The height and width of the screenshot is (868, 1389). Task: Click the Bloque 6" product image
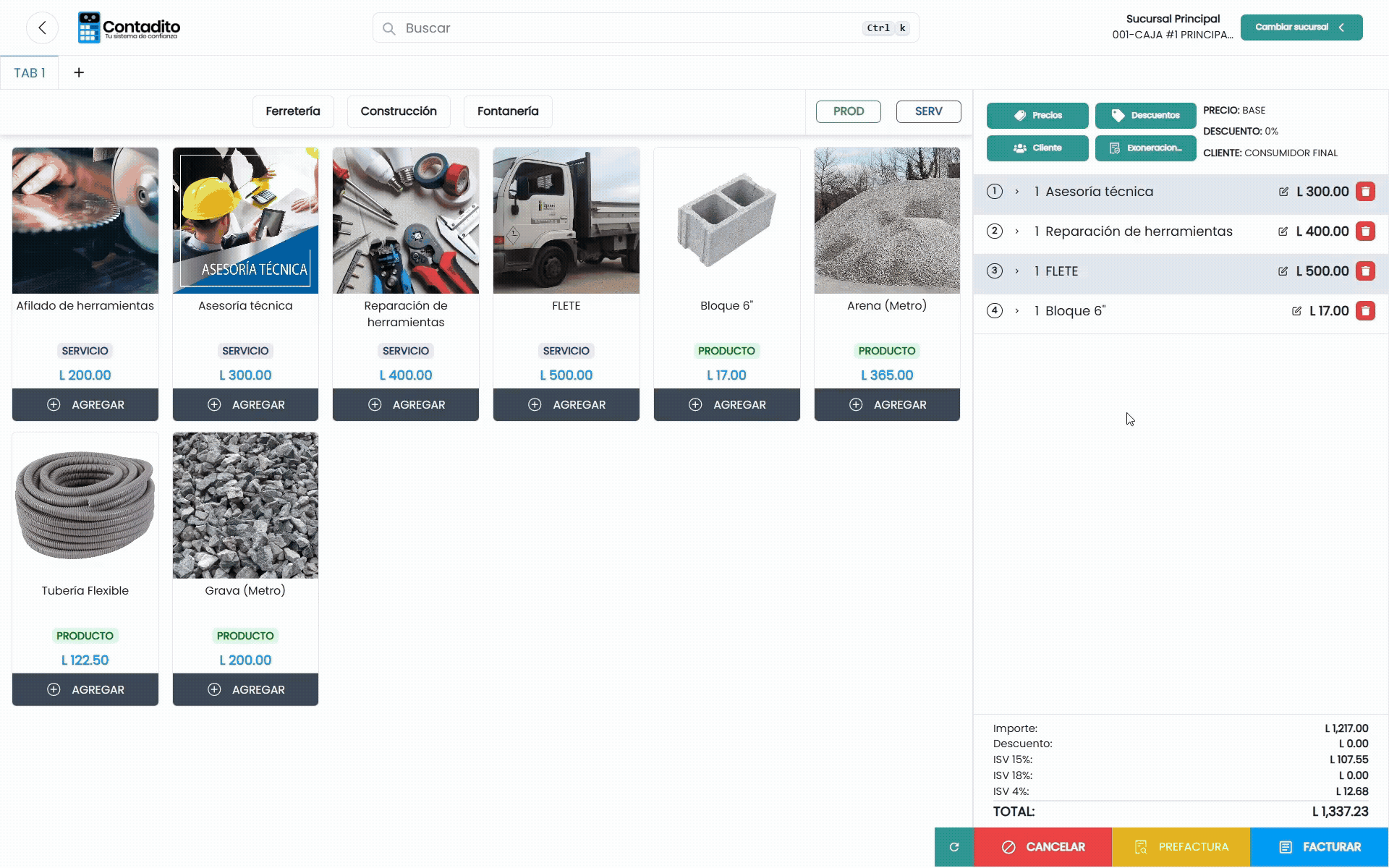coord(727,221)
